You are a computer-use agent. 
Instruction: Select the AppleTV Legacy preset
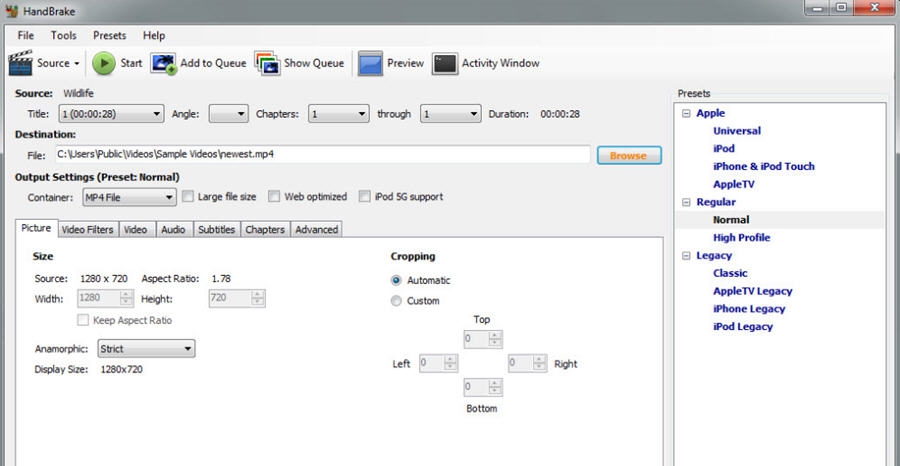tap(752, 291)
